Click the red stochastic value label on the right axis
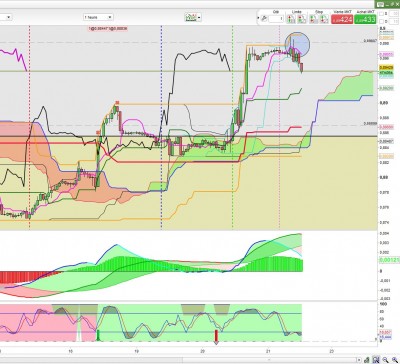The height and width of the screenshot is (364, 400). [385, 333]
